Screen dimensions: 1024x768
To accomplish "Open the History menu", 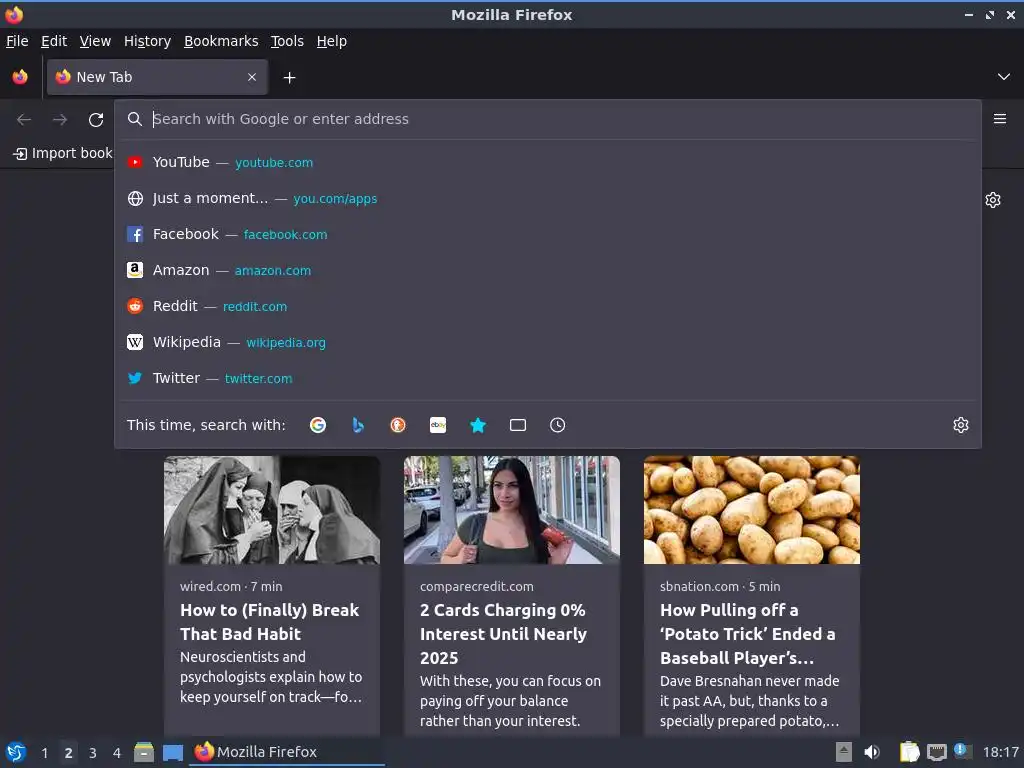I will click(x=148, y=41).
